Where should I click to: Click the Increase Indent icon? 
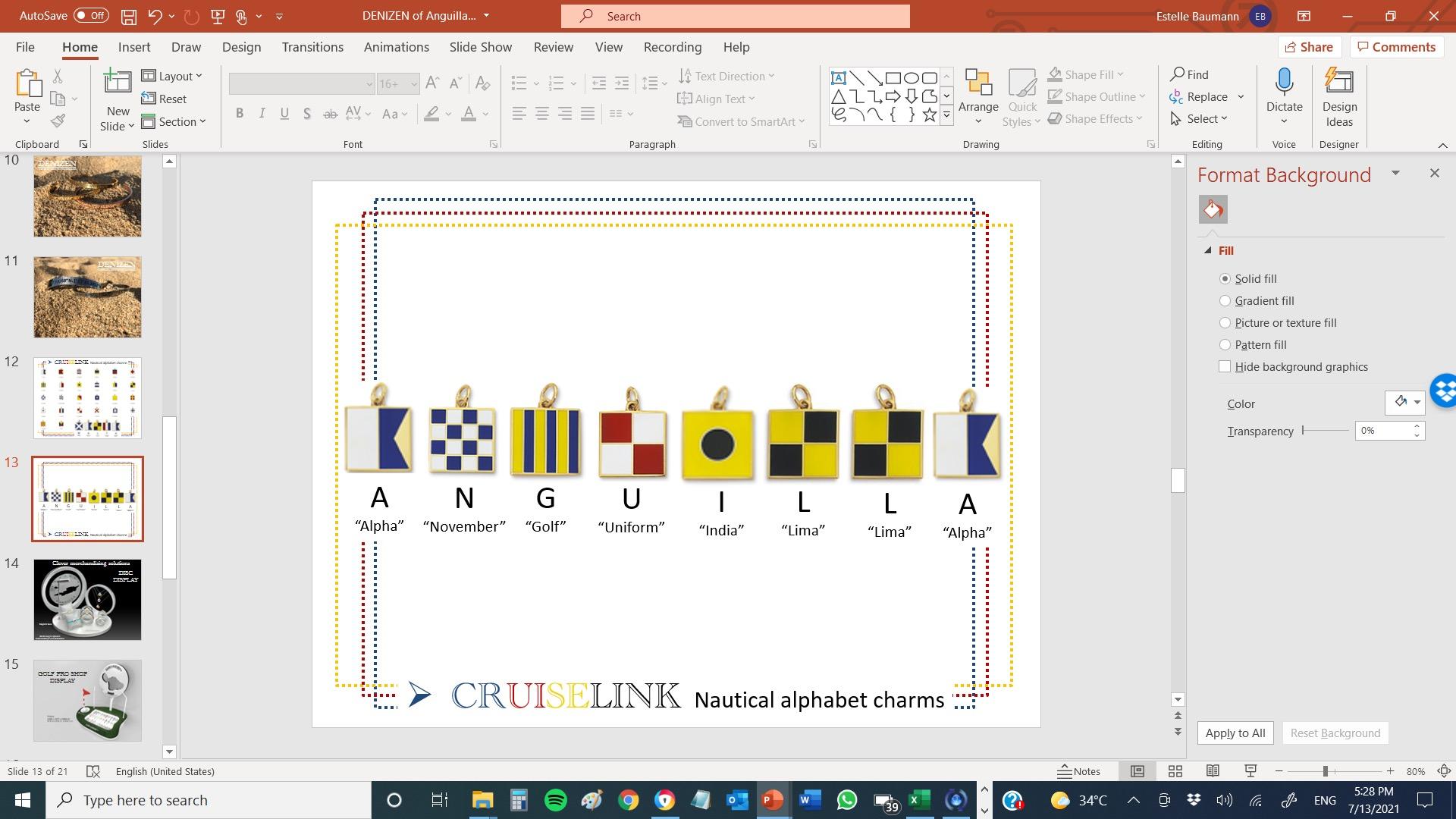pyautogui.click(x=622, y=83)
